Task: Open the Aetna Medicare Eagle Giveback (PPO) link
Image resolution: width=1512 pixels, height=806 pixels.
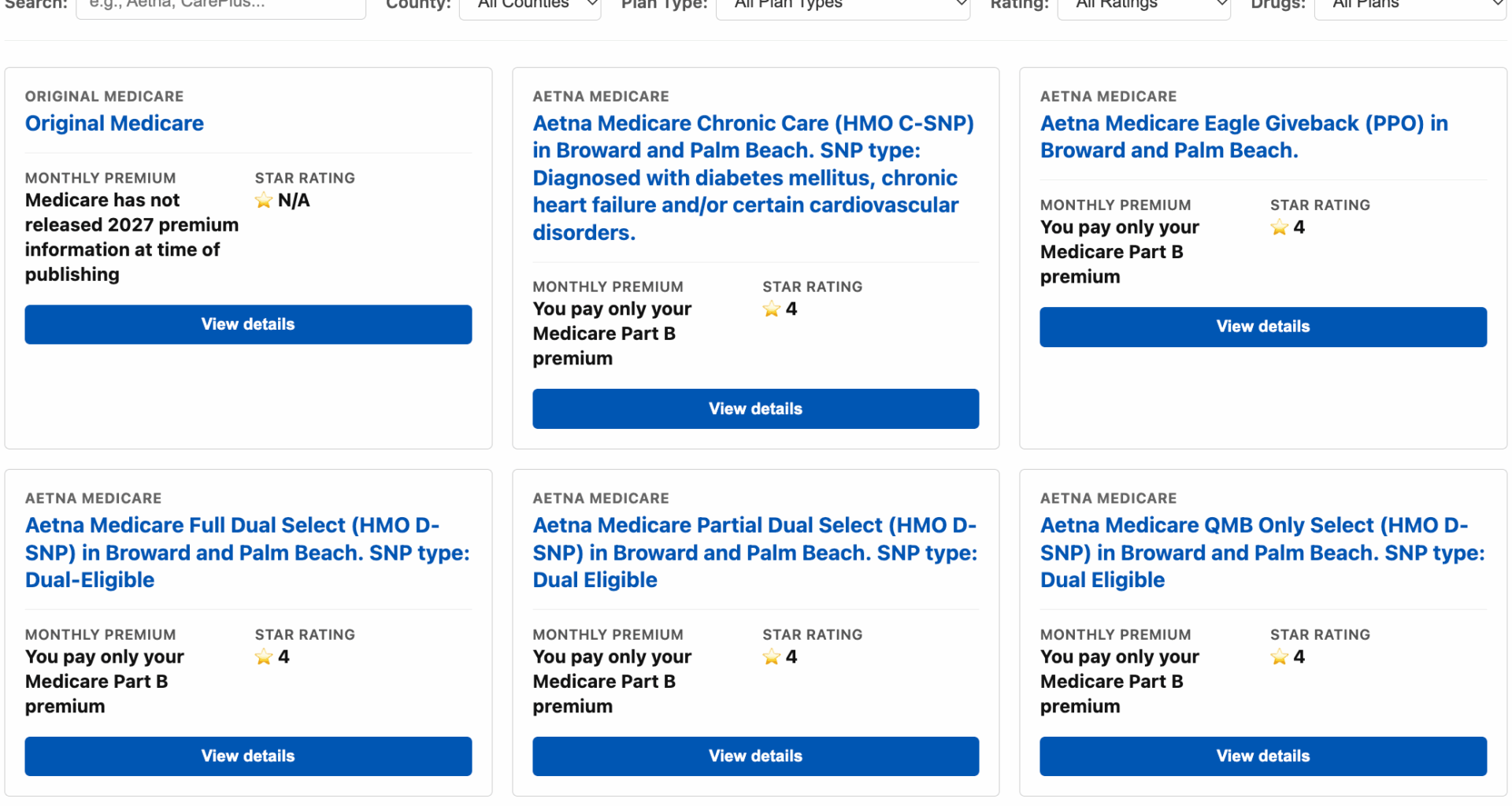Action: pos(1244,137)
